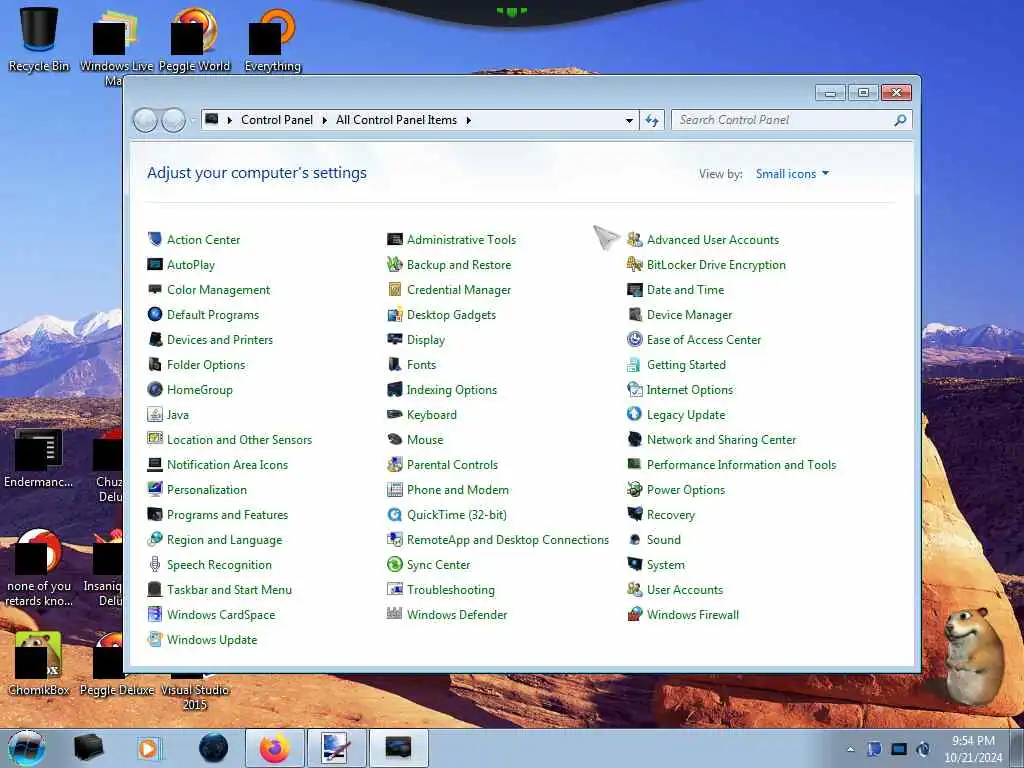The image size is (1024, 768).
Task: Open the QuickTime (32-bit) icon
Action: 394,515
